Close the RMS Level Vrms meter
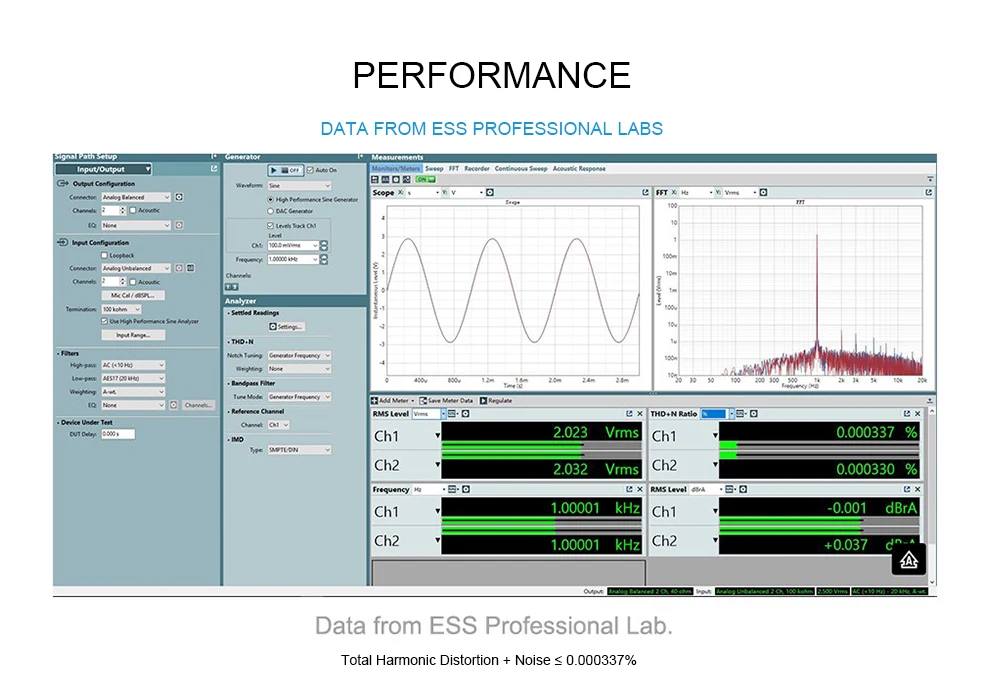The width and height of the screenshot is (1000, 679). point(640,414)
